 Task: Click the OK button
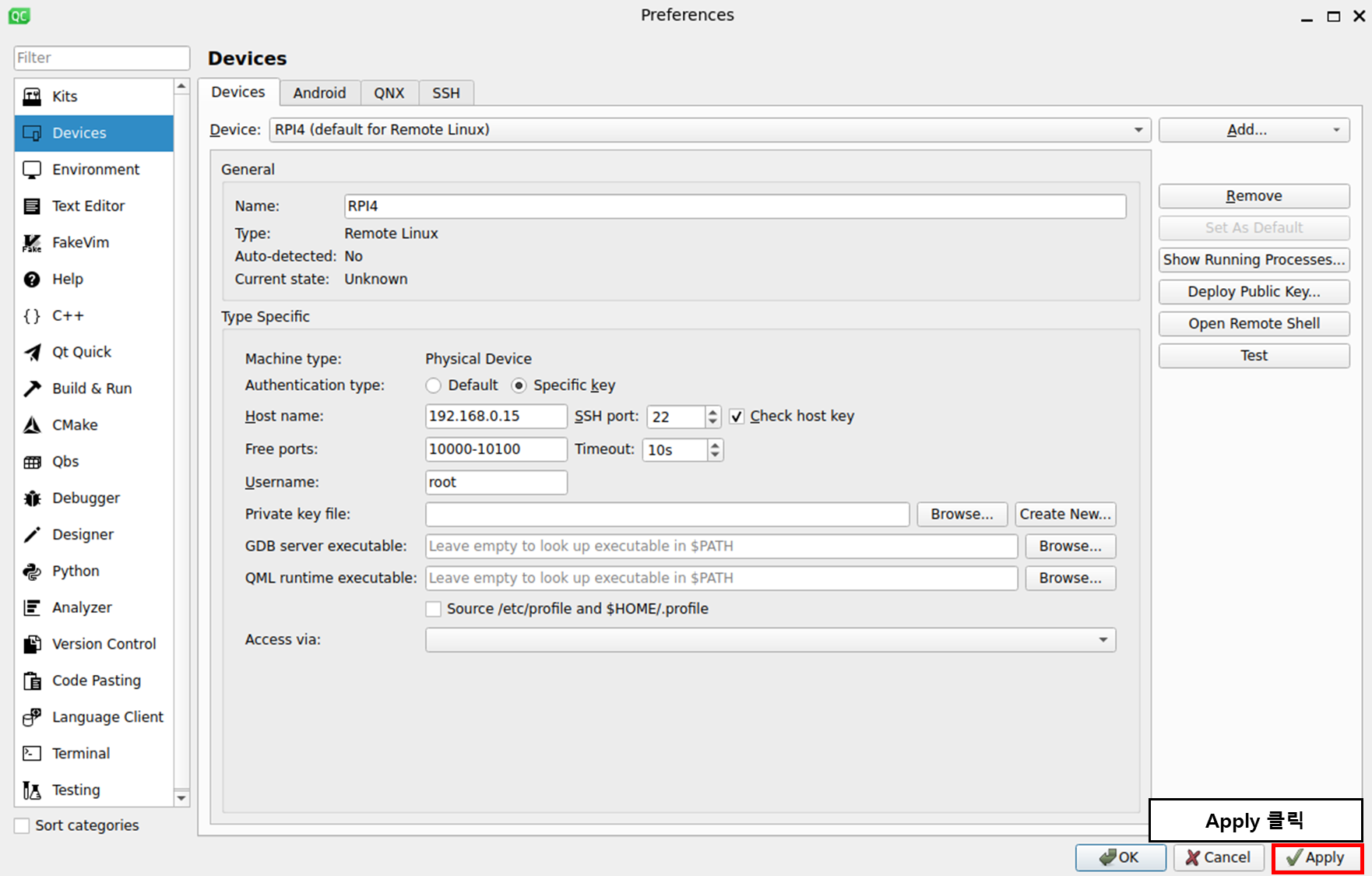pyautogui.click(x=1120, y=858)
